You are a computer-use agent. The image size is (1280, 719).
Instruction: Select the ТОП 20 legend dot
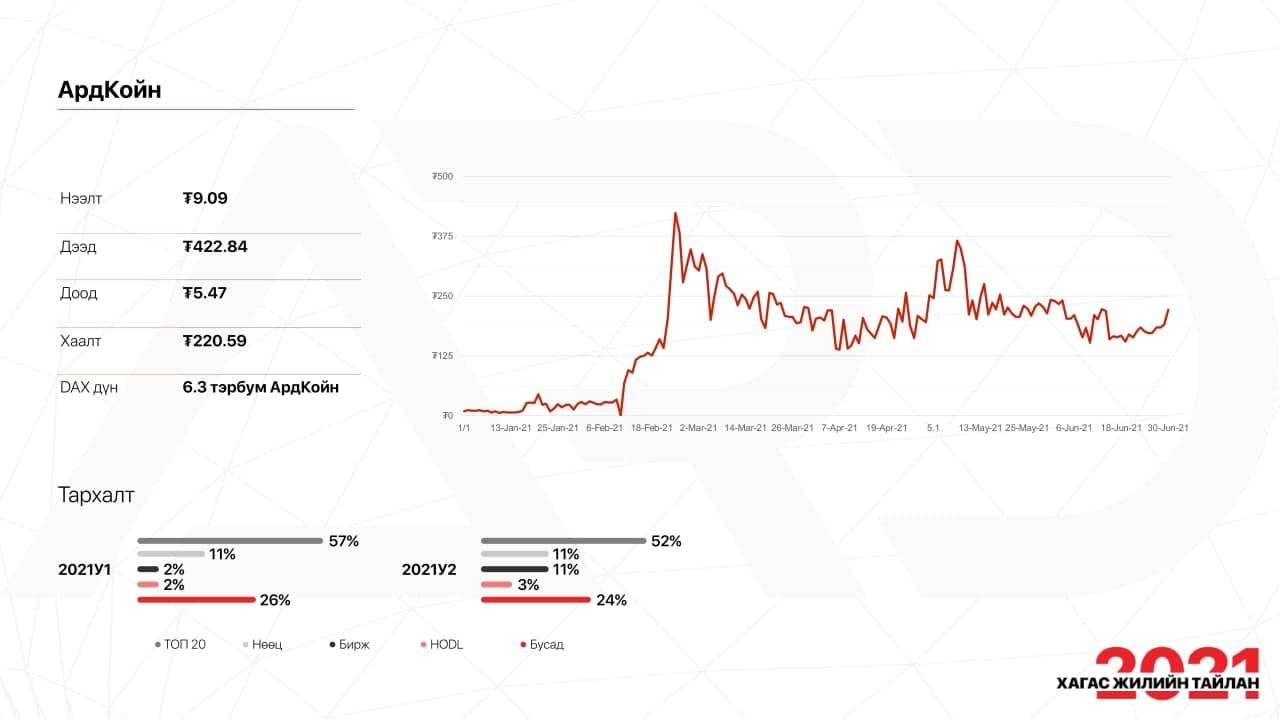158,645
